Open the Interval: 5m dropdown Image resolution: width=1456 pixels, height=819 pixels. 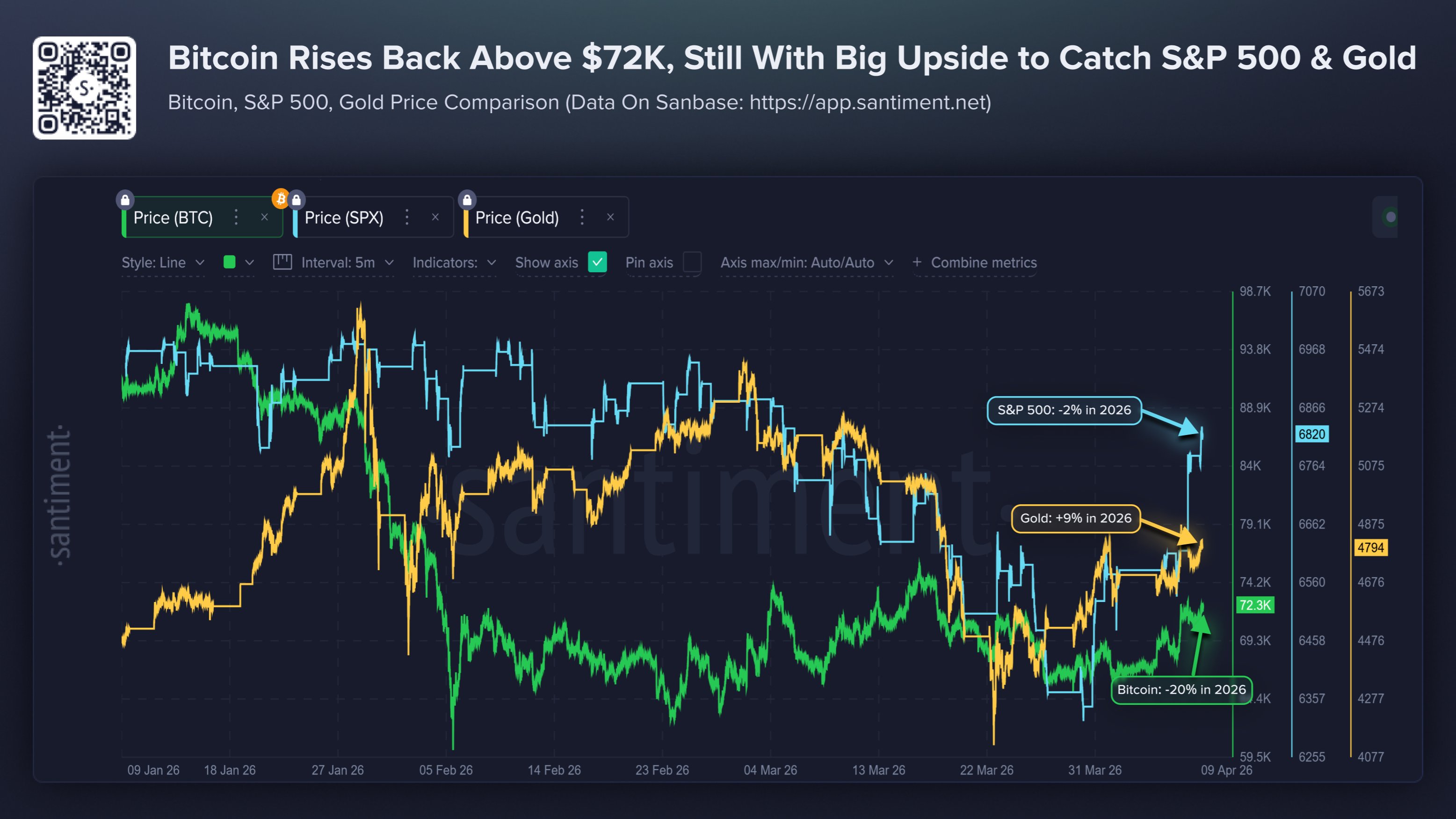(x=347, y=263)
